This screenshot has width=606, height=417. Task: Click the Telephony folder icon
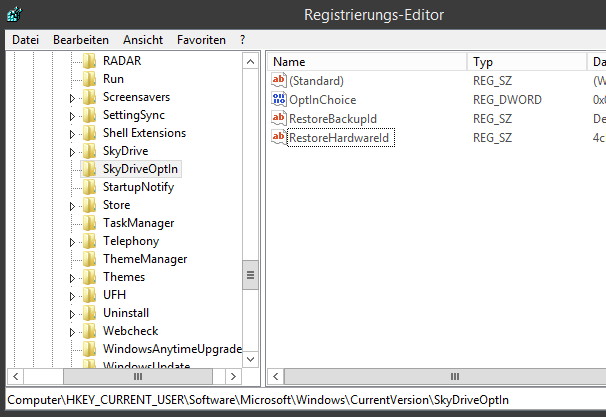[x=90, y=241]
